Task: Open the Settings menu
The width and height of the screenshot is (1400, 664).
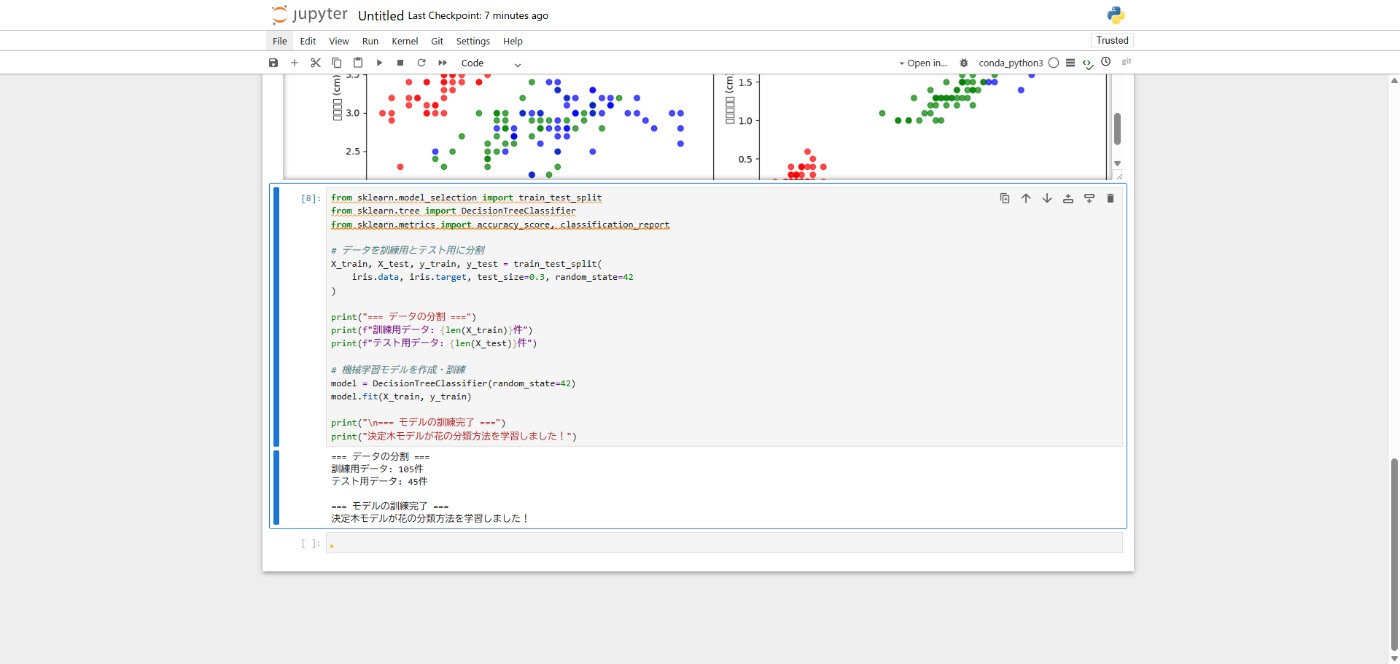Action: click(x=473, y=41)
